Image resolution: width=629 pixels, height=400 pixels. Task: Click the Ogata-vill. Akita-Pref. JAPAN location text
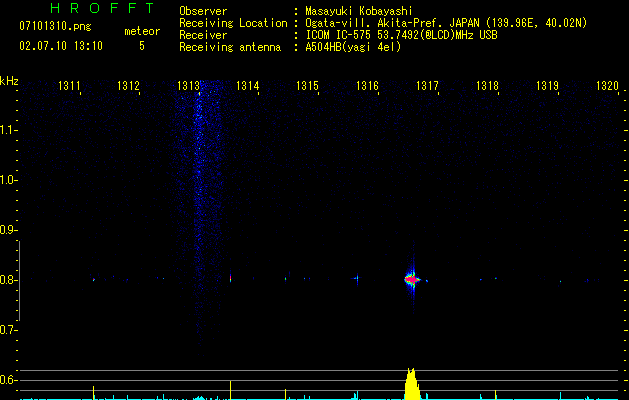(x=446, y=23)
